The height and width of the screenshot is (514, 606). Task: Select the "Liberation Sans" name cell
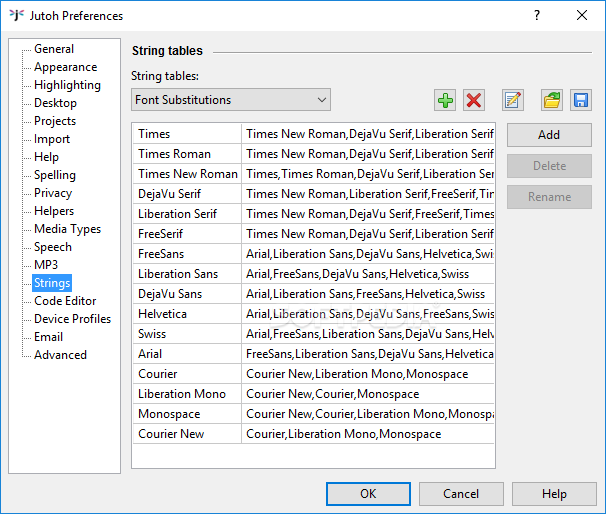point(187,274)
